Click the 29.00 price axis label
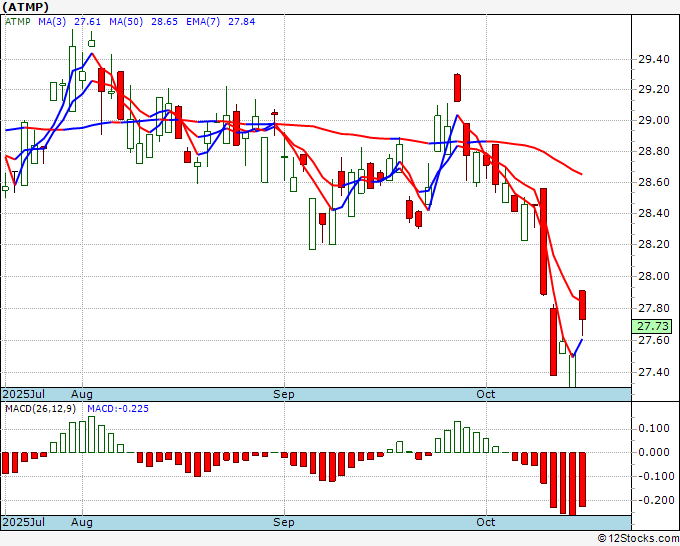This screenshot has height=546, width=680. tap(654, 120)
